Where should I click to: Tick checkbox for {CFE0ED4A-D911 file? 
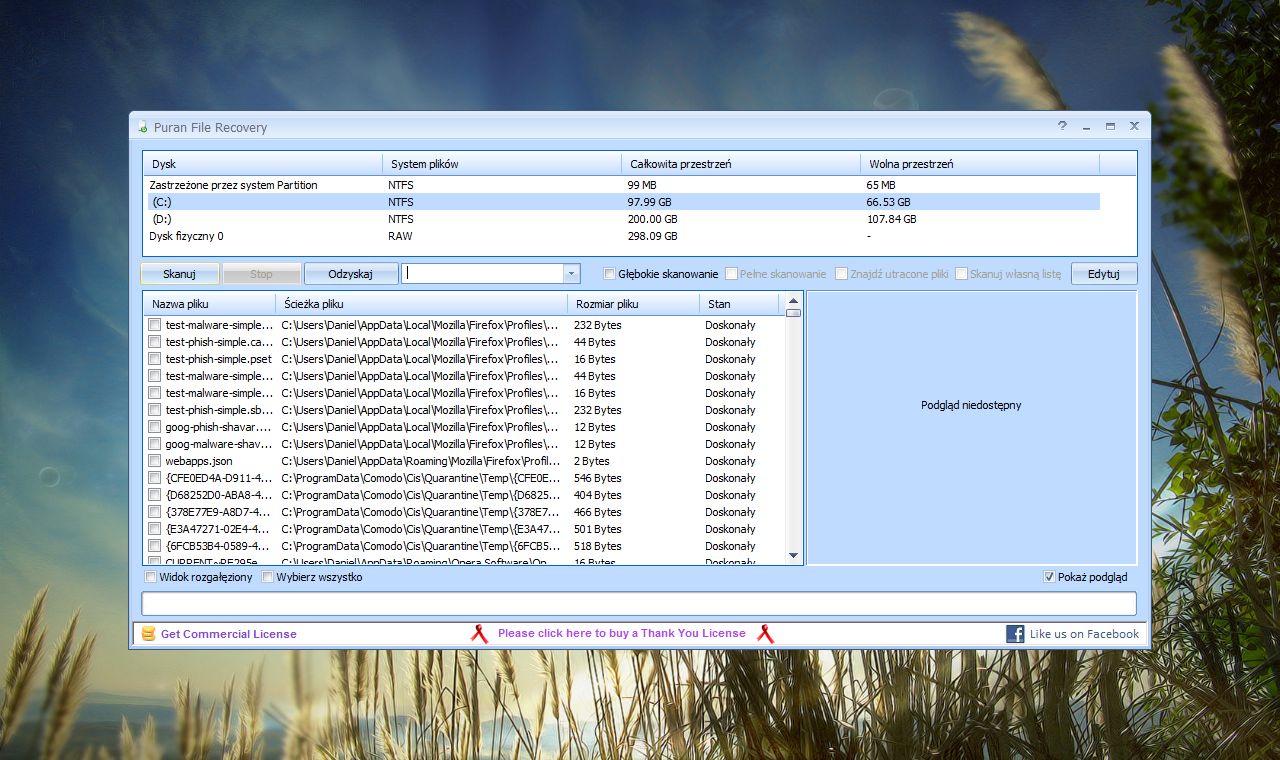[x=154, y=478]
